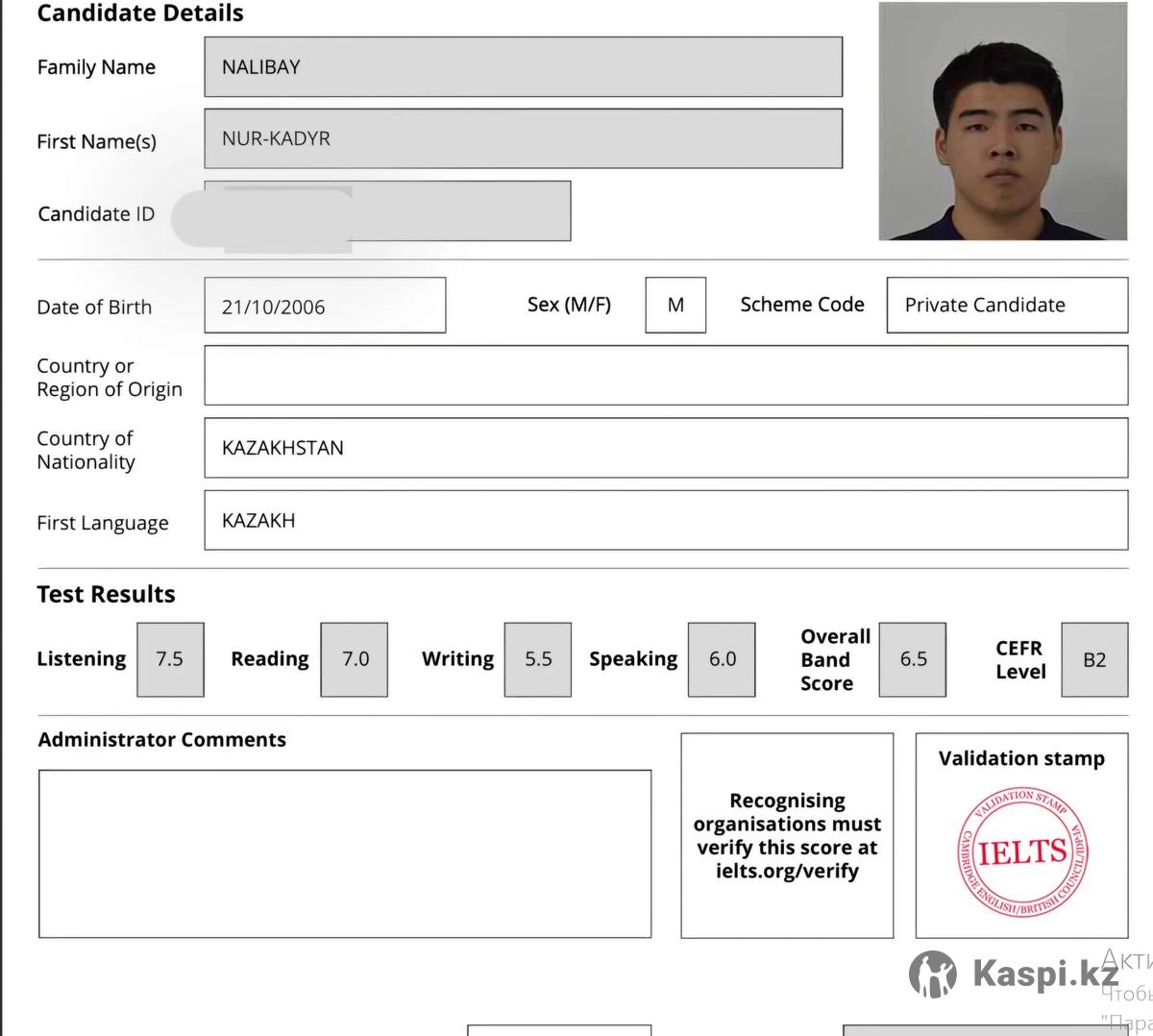Select the Sex (M/F) box
Screen dimensions: 1153x1036
[675, 305]
